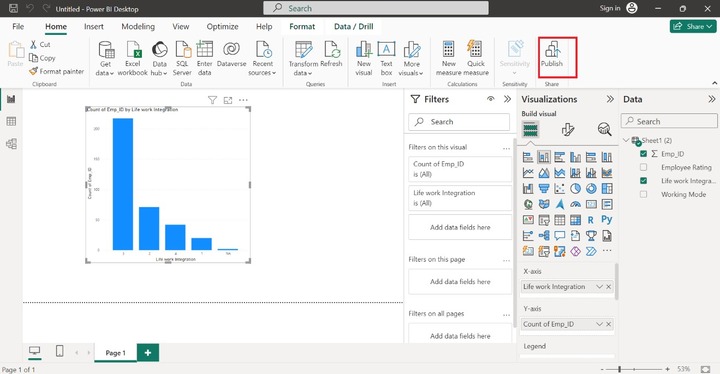Insert the Q&A visual

pos(559,236)
